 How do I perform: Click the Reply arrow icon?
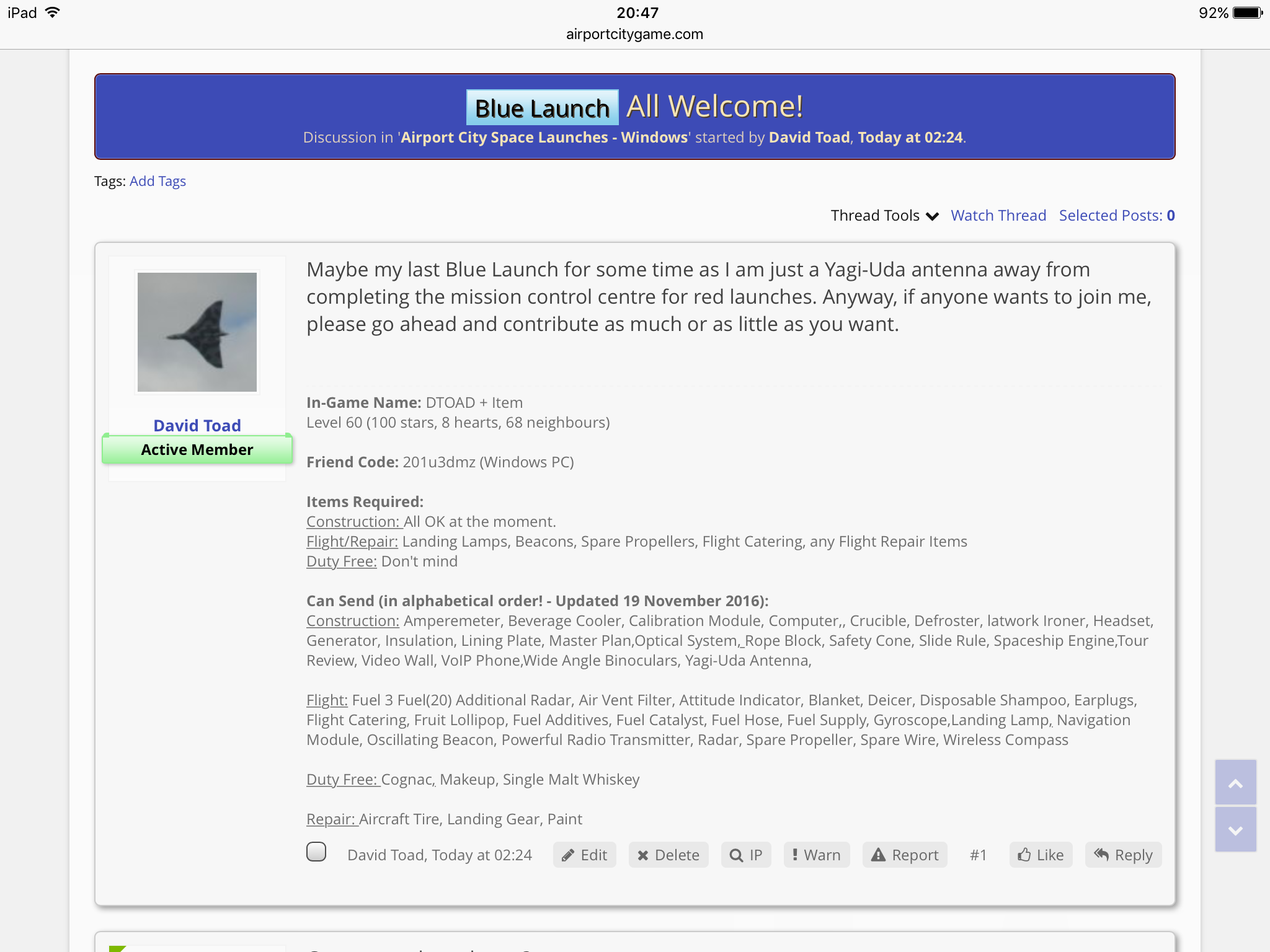click(x=1101, y=855)
